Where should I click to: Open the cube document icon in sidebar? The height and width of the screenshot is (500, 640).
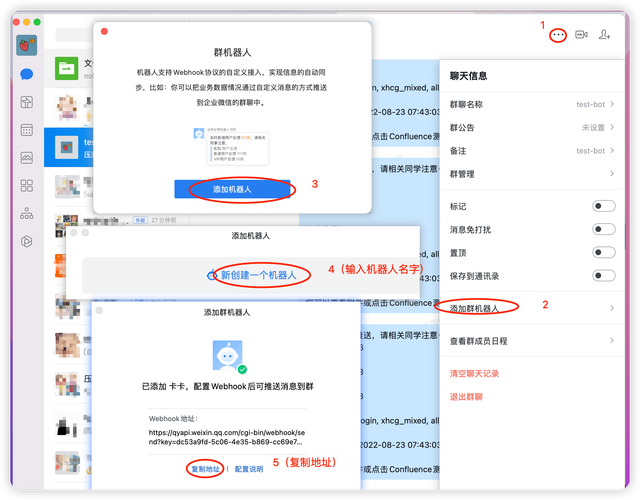[27, 102]
